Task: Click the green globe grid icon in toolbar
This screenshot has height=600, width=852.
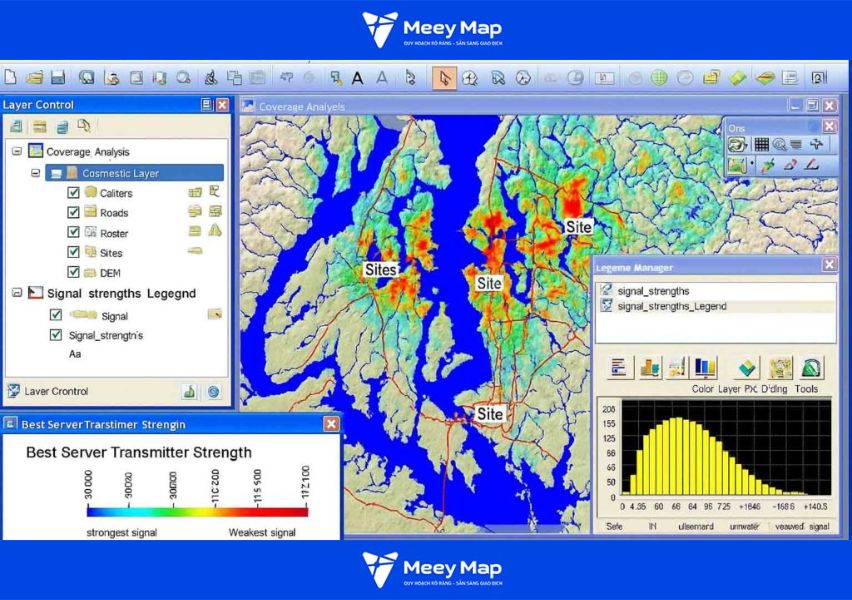Action: click(659, 78)
